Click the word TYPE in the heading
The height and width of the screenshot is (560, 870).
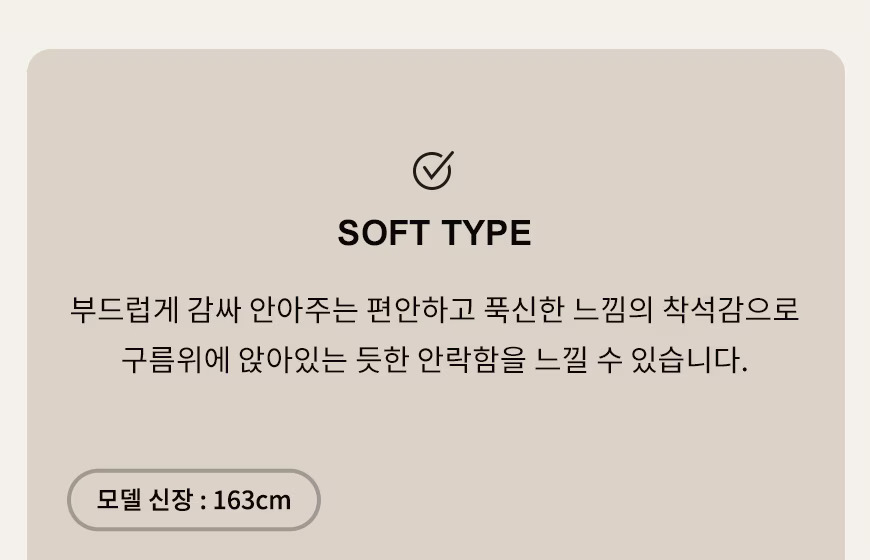(486, 233)
